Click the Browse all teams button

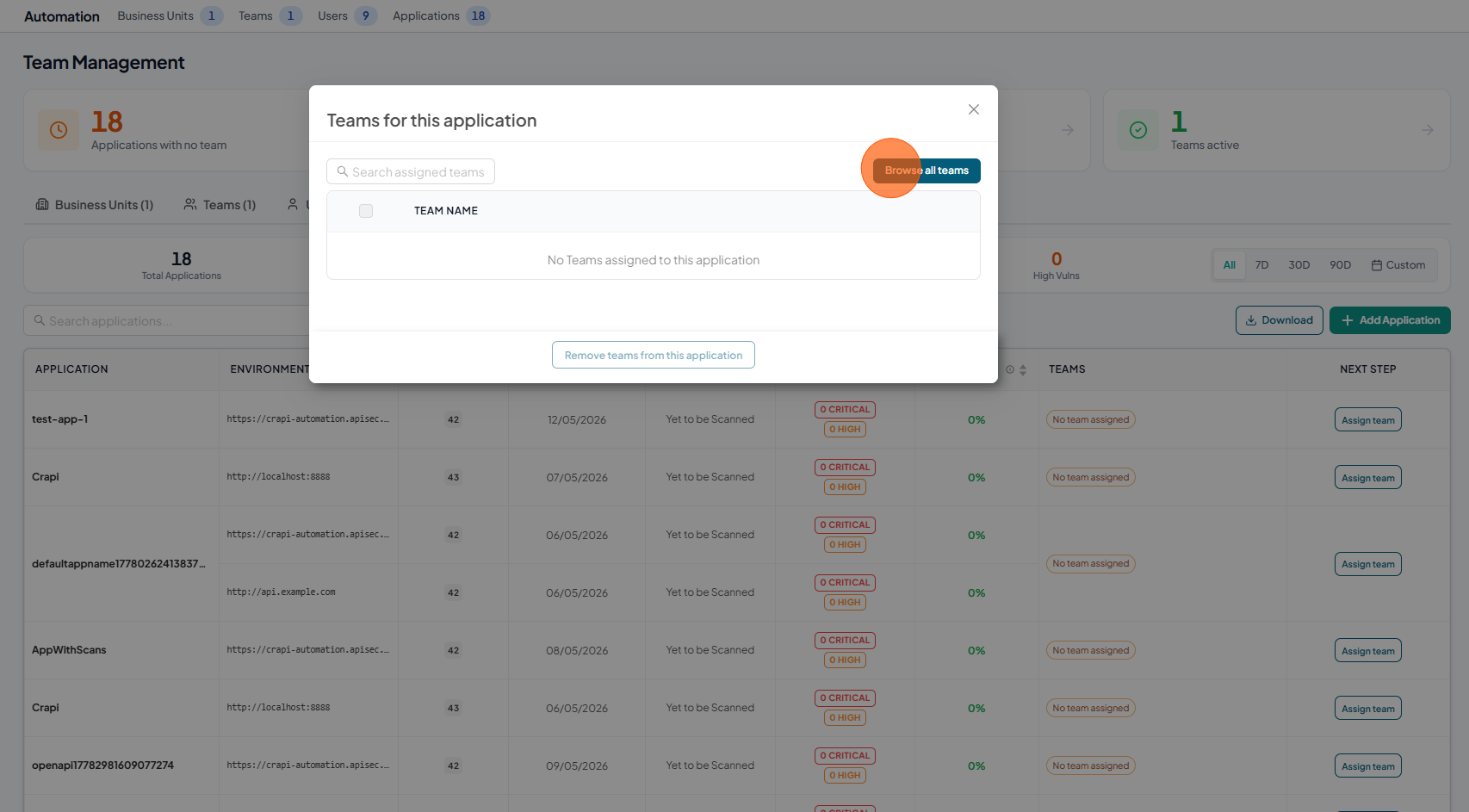927,170
